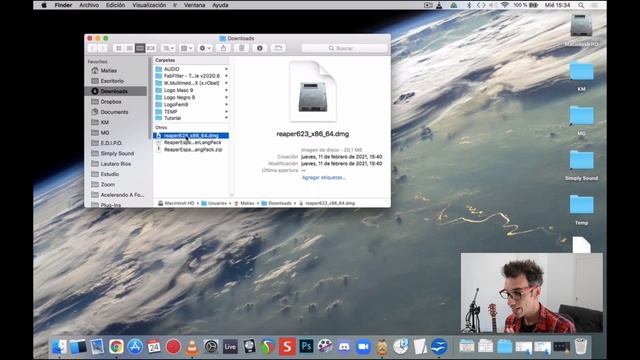Image resolution: width=640 pixels, height=360 pixels.
Task: Open the Finder menu in menu bar
Action: click(x=63, y=5)
